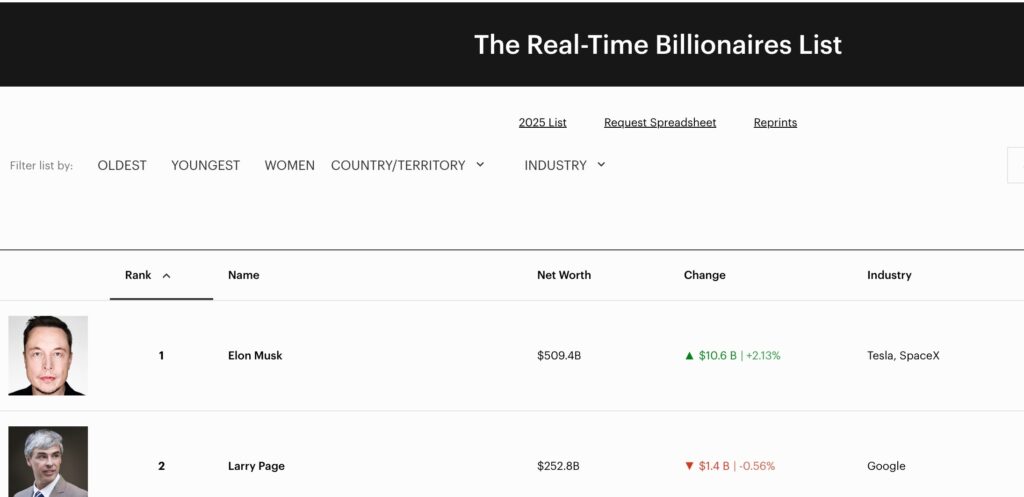
Task: Click the Elon Musk name
Action: (x=255, y=355)
